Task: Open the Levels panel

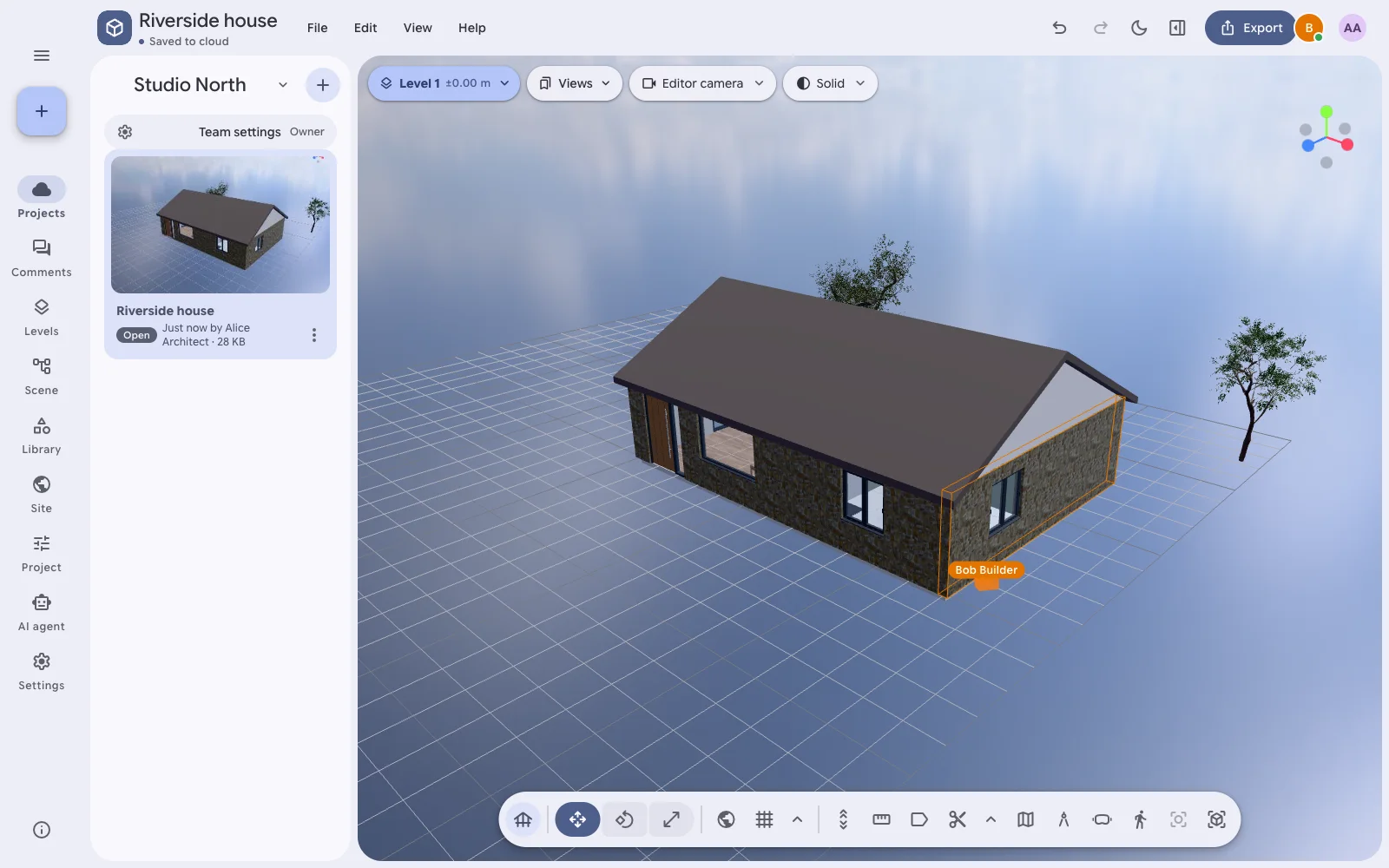Action: point(42,317)
